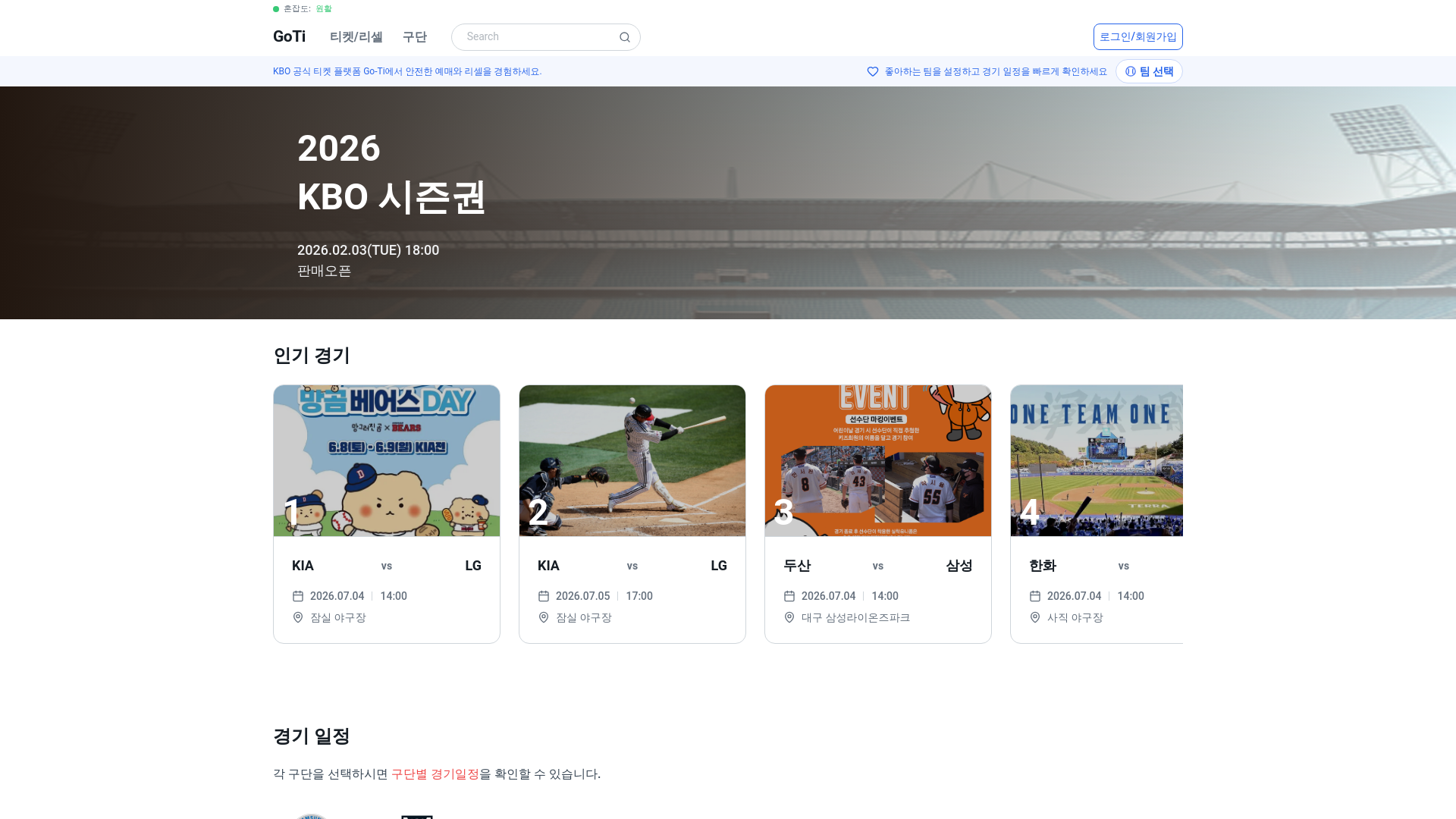The height and width of the screenshot is (819, 1456).
Task: Open the 티켓/리셀 menu
Action: (x=356, y=36)
